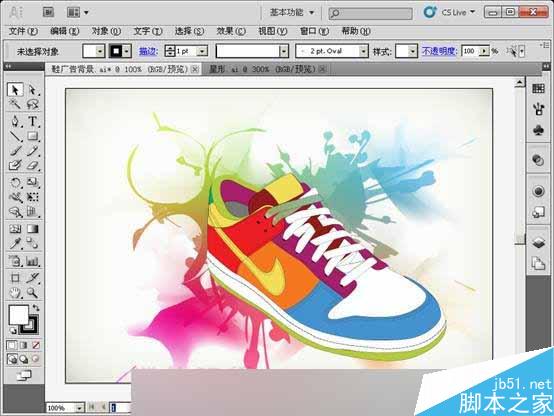Select the Slice tool
The width and height of the screenshot is (554, 416).
click(33, 278)
